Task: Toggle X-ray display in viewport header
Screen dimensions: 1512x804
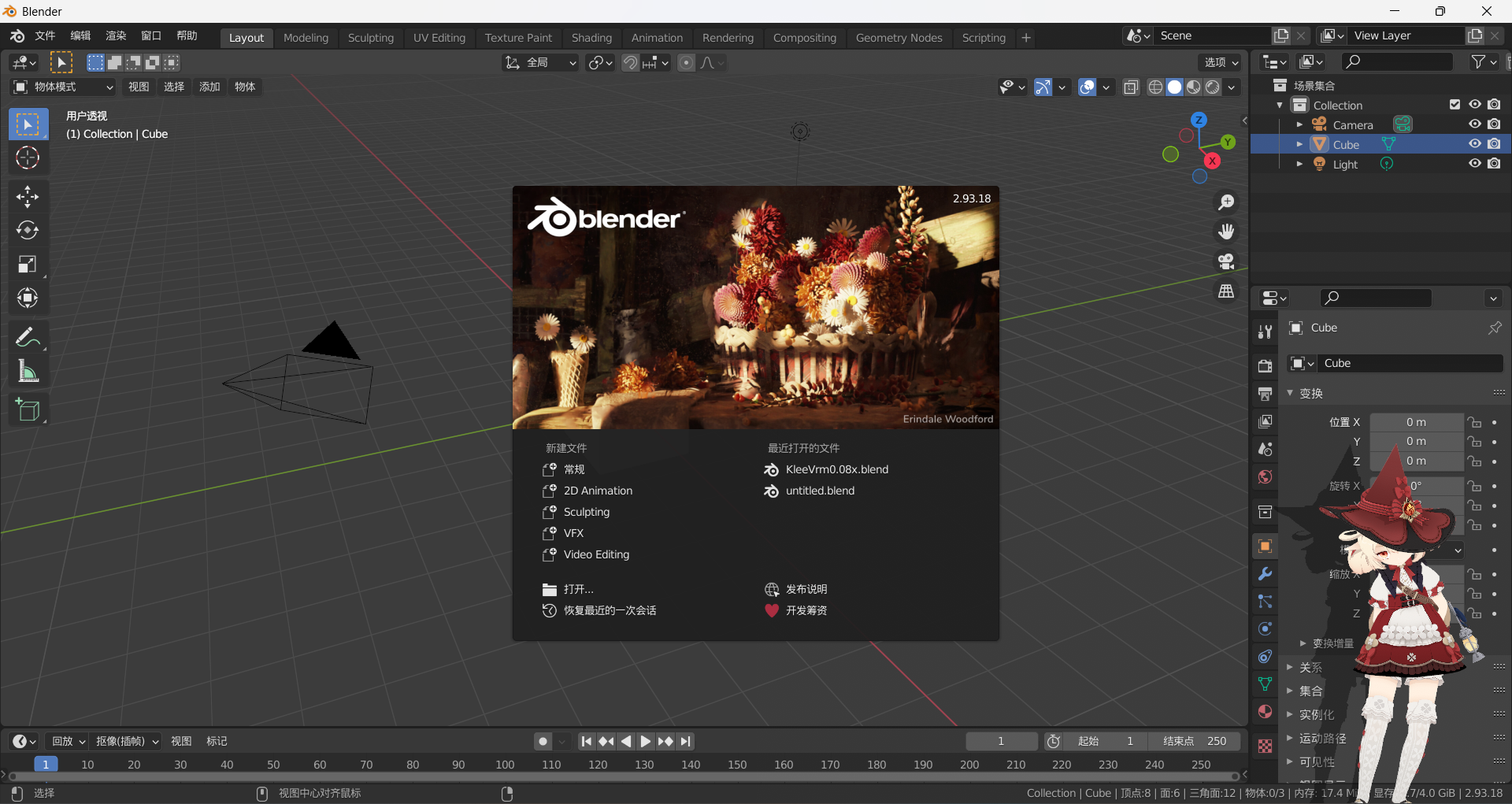Action: [1131, 87]
